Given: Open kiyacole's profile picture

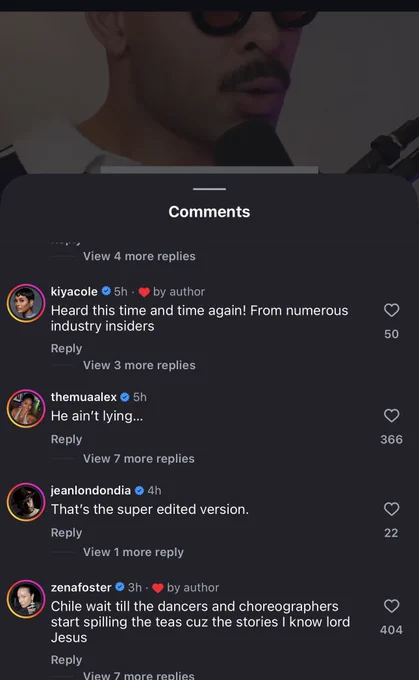Looking at the screenshot, I should point(26,303).
